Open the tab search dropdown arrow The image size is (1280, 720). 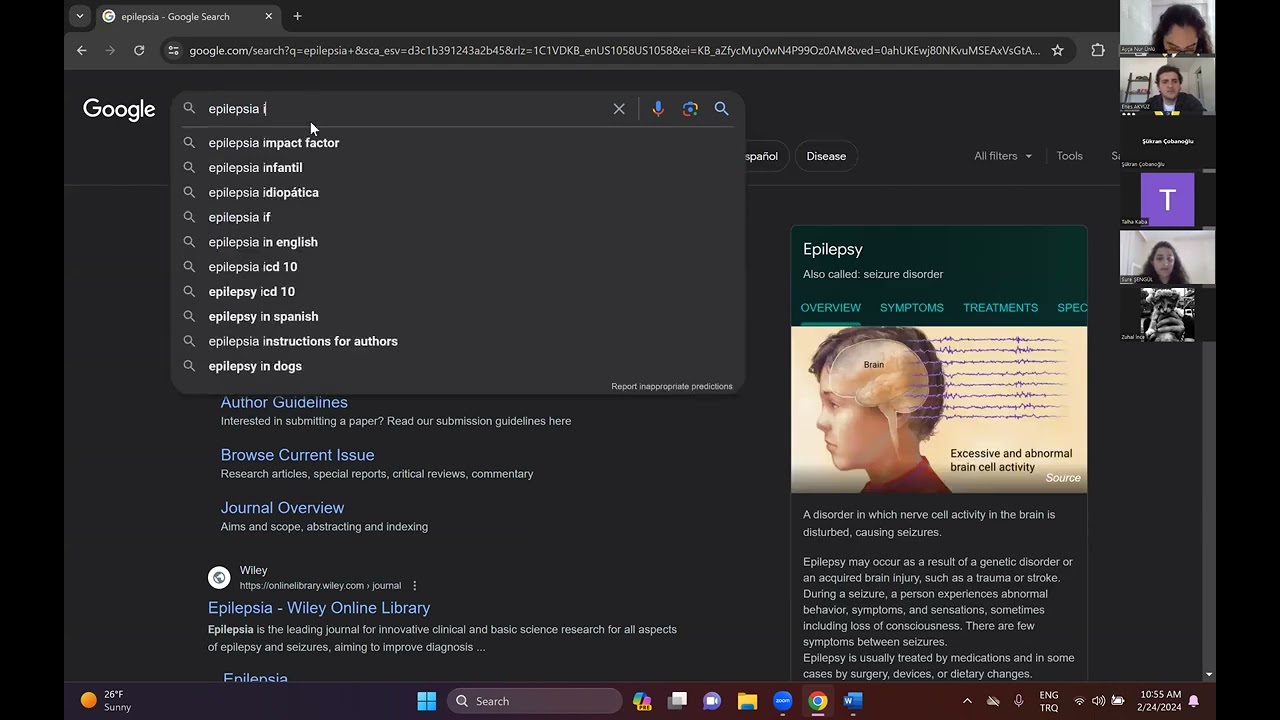pyautogui.click(x=80, y=16)
